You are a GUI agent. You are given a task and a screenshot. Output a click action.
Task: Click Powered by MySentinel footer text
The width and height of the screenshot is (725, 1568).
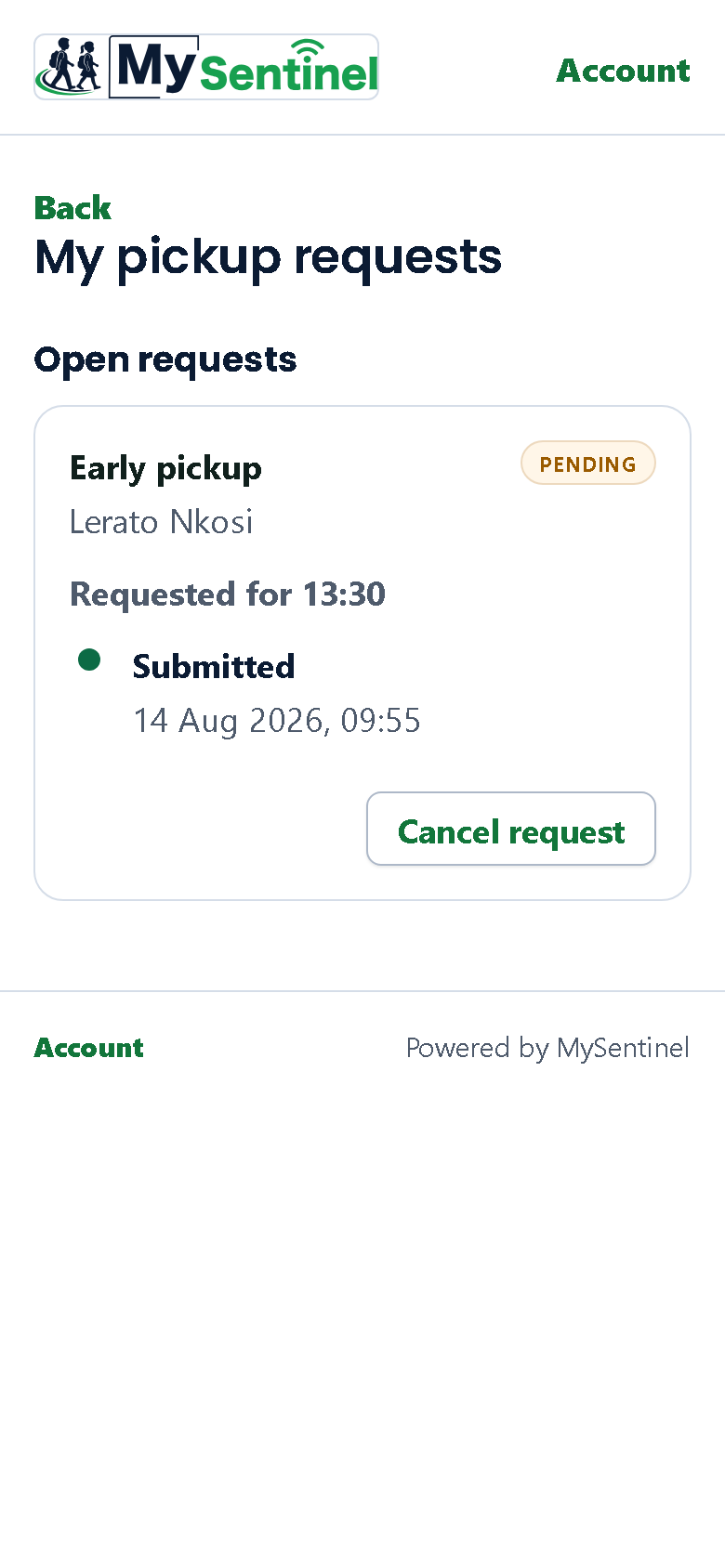click(548, 1048)
